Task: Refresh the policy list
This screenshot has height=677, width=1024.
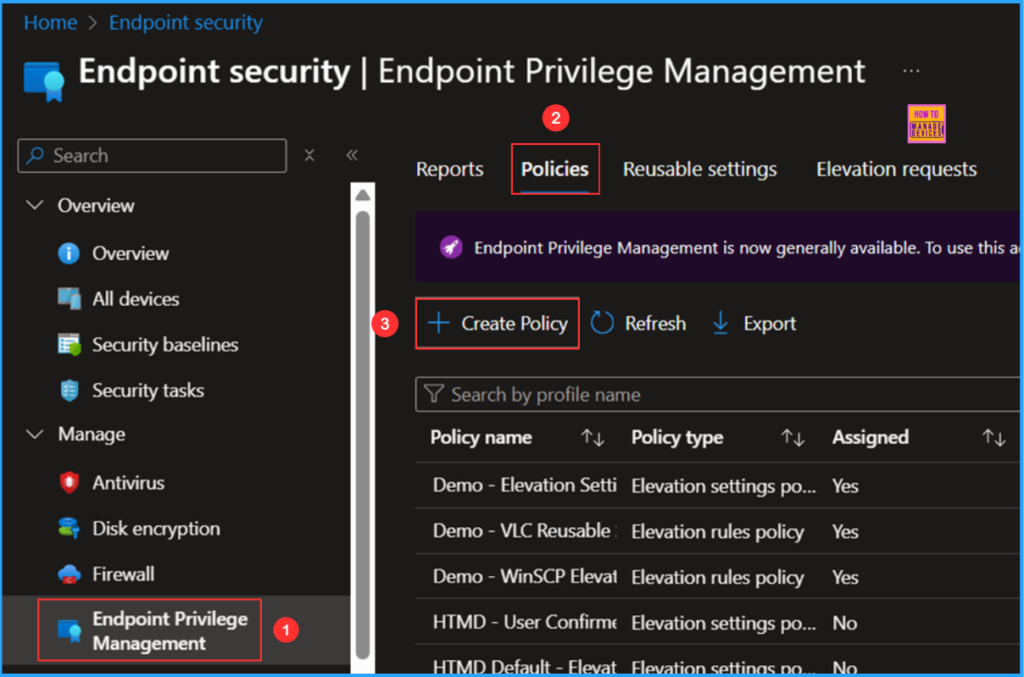Action: click(638, 323)
